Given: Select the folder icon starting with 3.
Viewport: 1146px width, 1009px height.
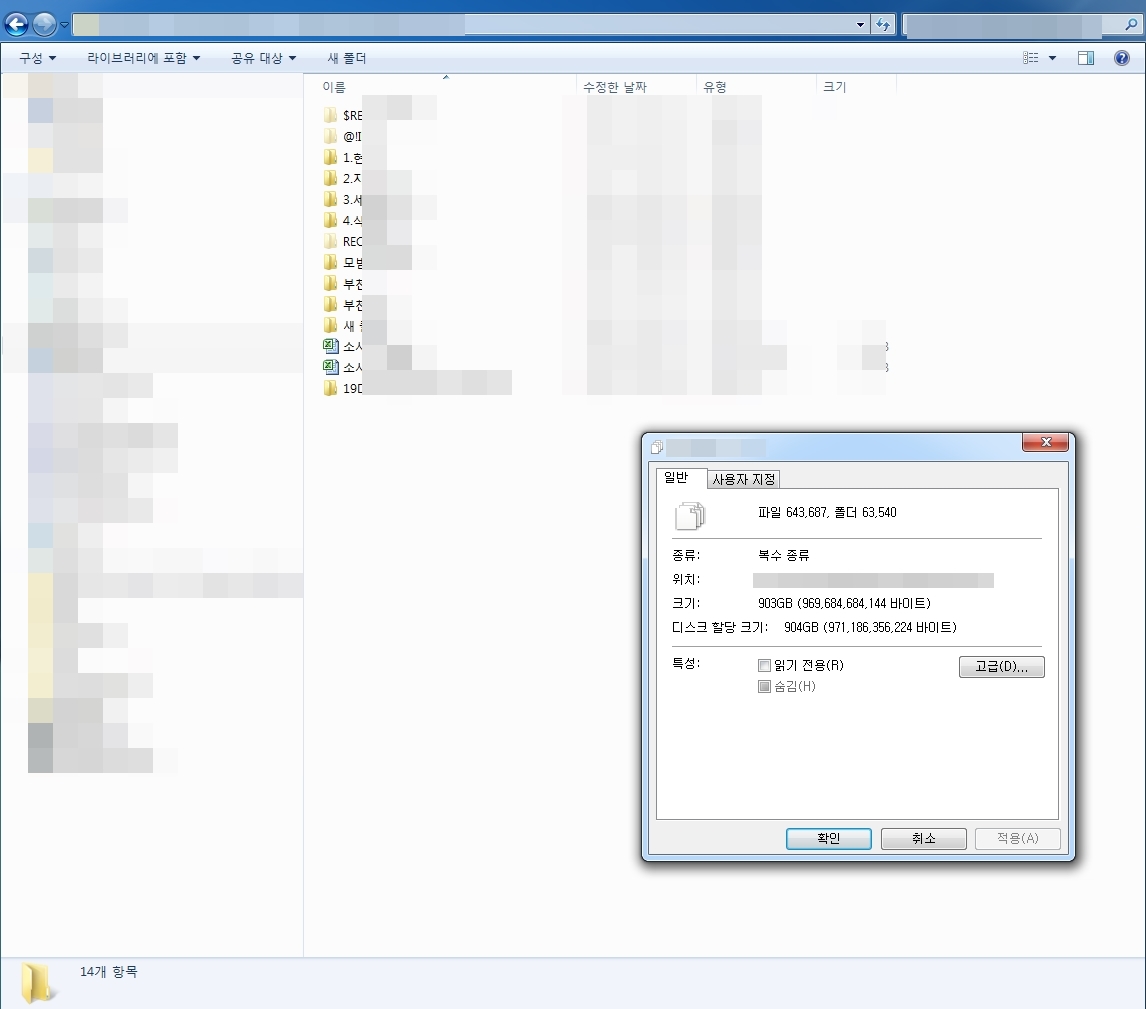Looking at the screenshot, I should [x=330, y=199].
